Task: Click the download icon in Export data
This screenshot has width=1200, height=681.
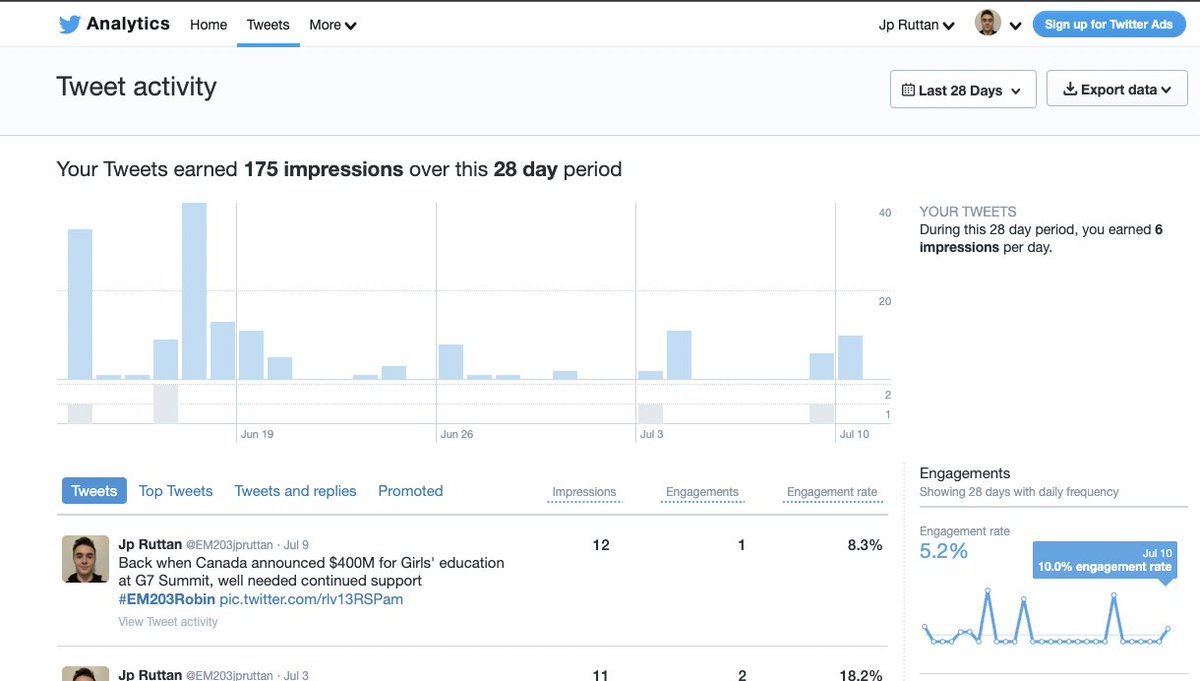Action: (1069, 89)
